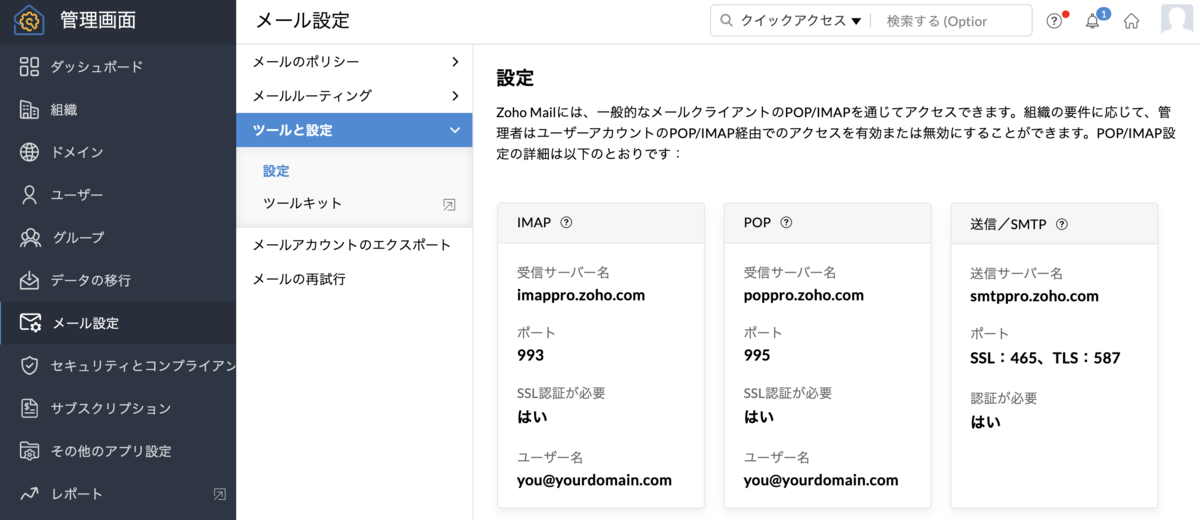Click IMAP port 993 value

point(531,355)
